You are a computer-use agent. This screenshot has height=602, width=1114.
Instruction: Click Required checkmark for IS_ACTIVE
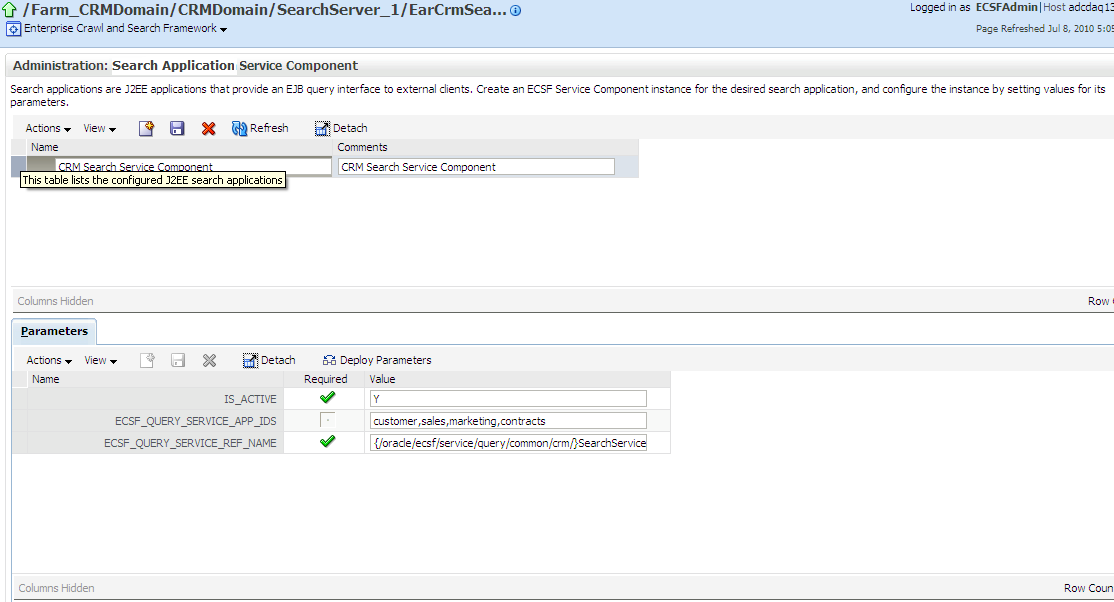point(328,398)
